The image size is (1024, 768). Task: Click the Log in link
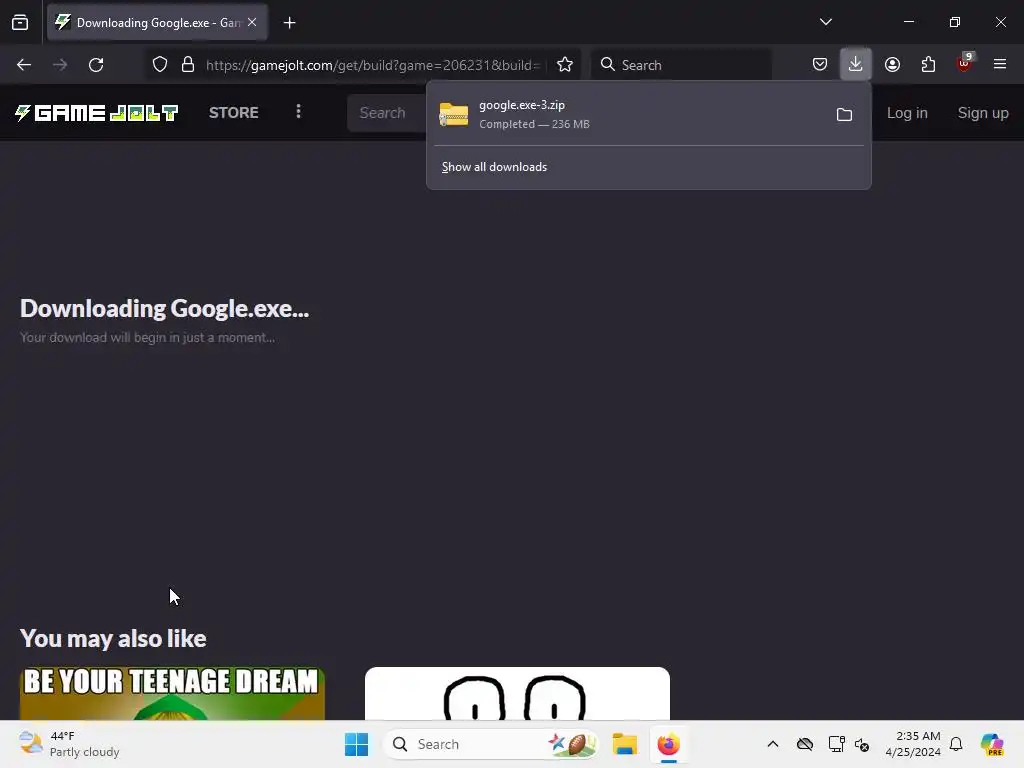[x=907, y=113]
